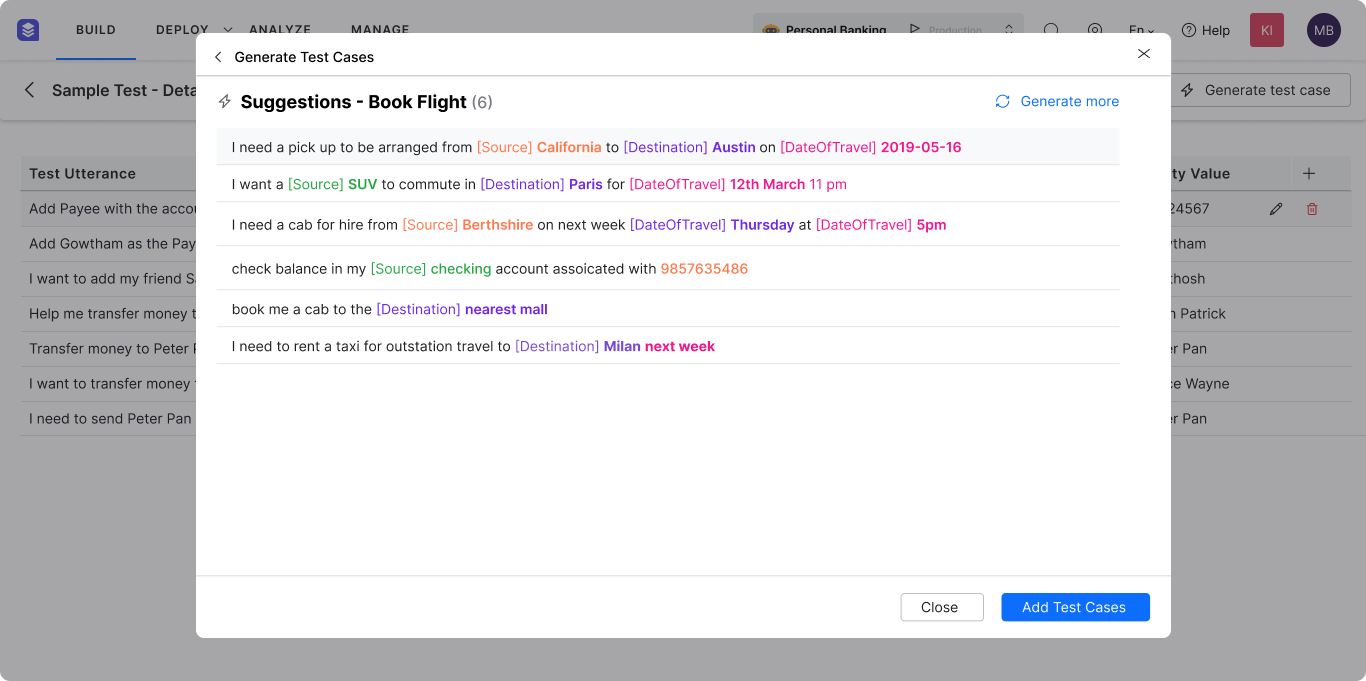Edit the Add Payee row with pencil icon
Screen dimensions: 1366x681
(1276, 209)
